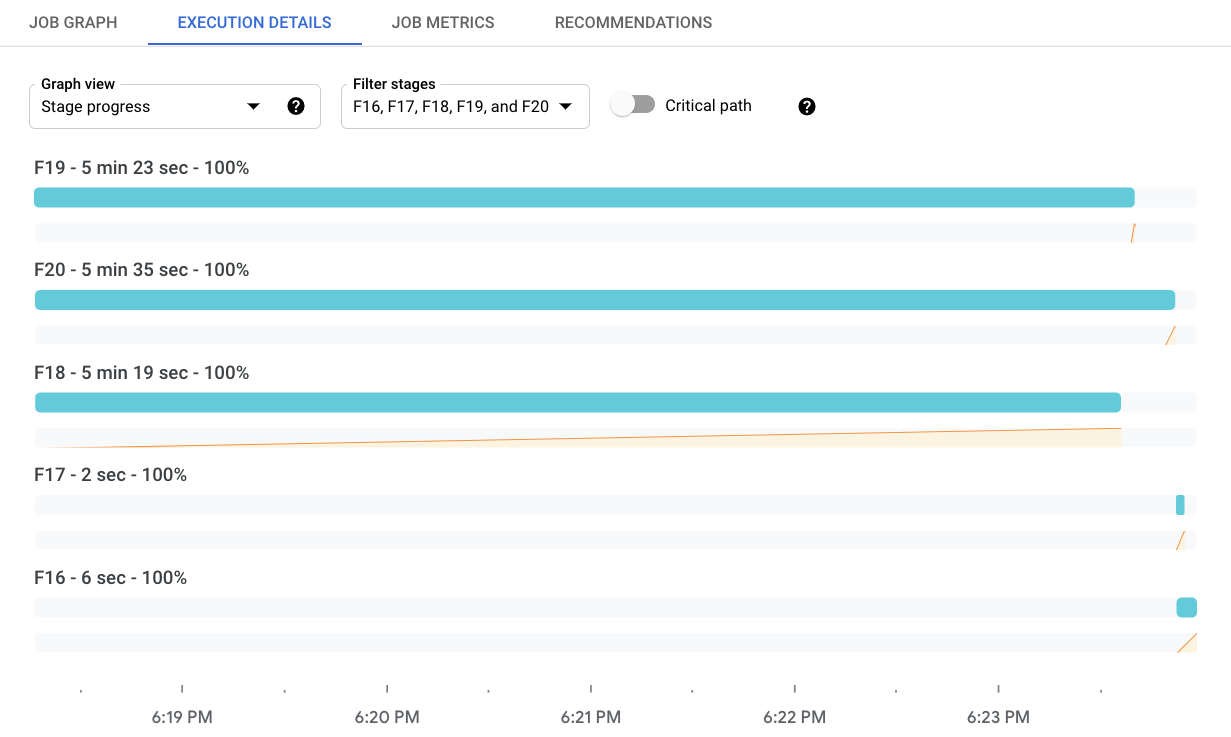Click help icon beside Graph view dropdown

point(296,106)
